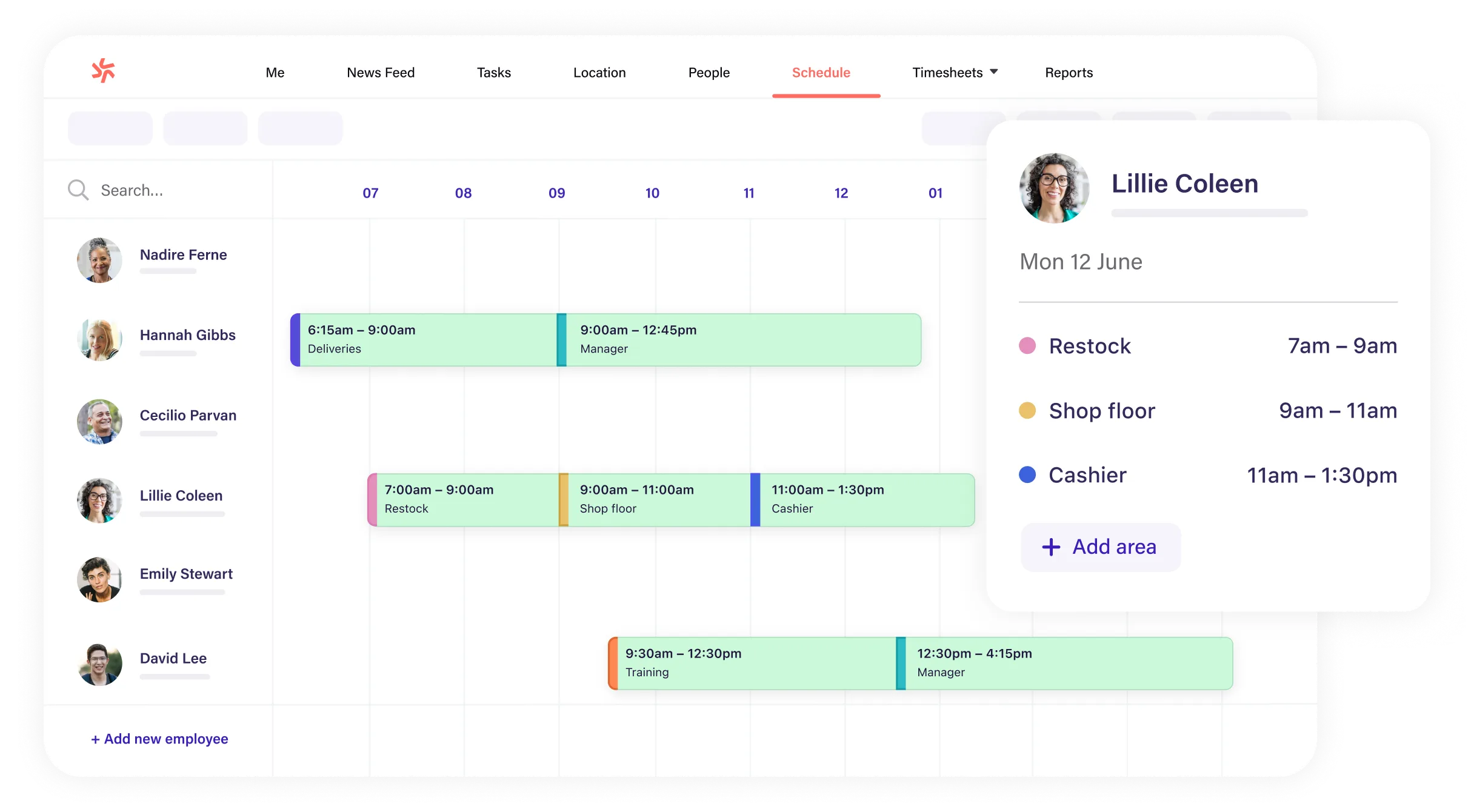Click Emily Stewart's avatar photo
The height and width of the screenshot is (812, 1474).
point(100,579)
